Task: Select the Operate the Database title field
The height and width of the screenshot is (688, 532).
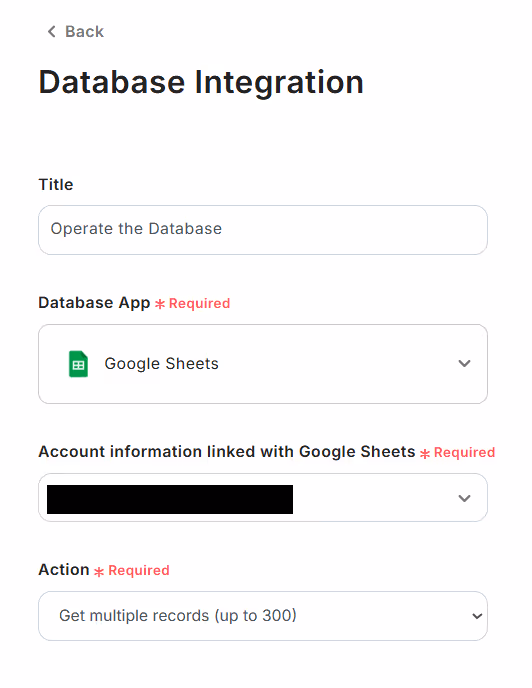Action: tap(263, 229)
